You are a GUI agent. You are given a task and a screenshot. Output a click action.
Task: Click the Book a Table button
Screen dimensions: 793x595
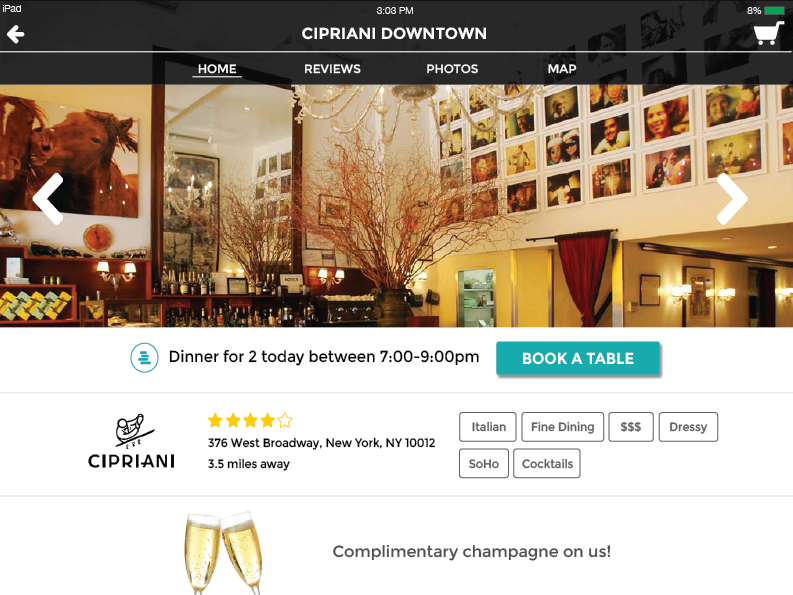tap(578, 358)
